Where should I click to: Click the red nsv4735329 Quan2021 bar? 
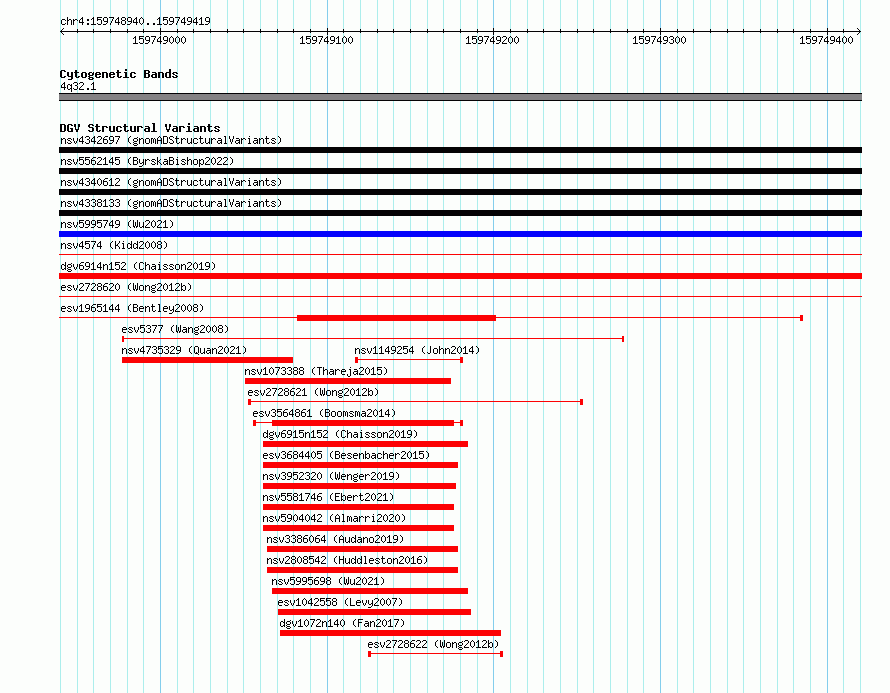[207, 360]
